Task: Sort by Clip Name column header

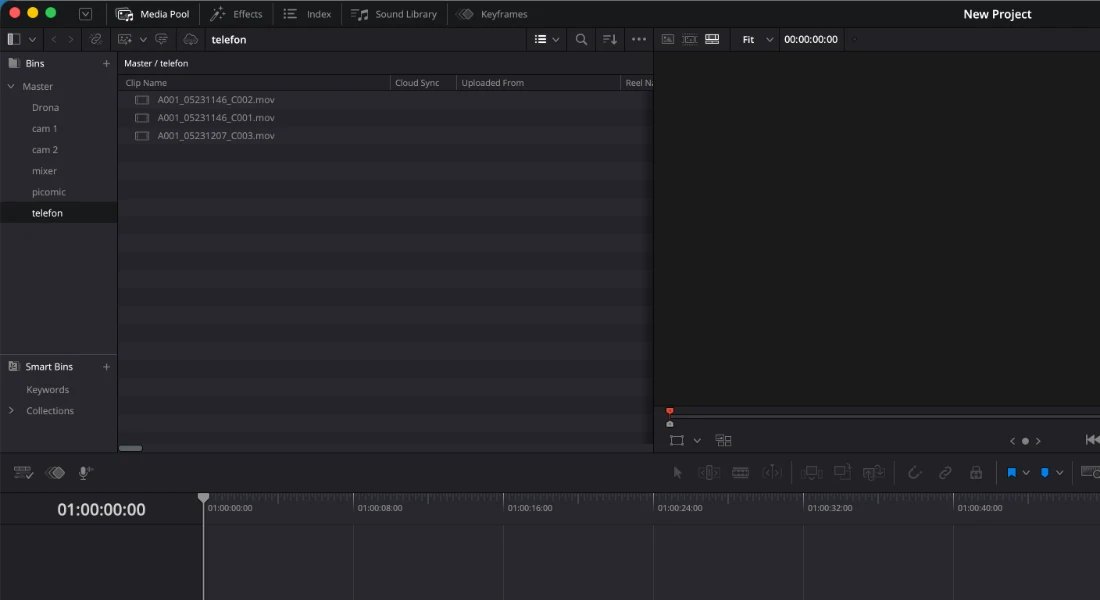Action: [x=146, y=83]
